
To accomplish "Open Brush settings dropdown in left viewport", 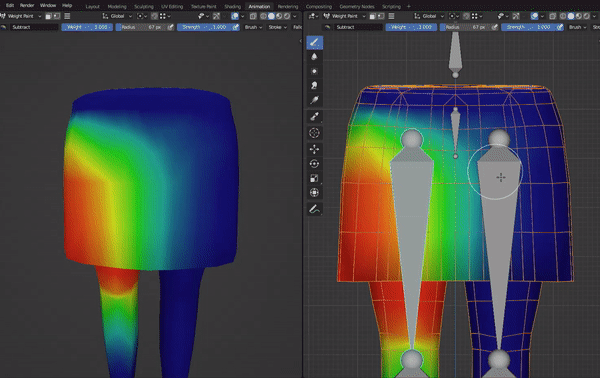I will tap(253, 27).
